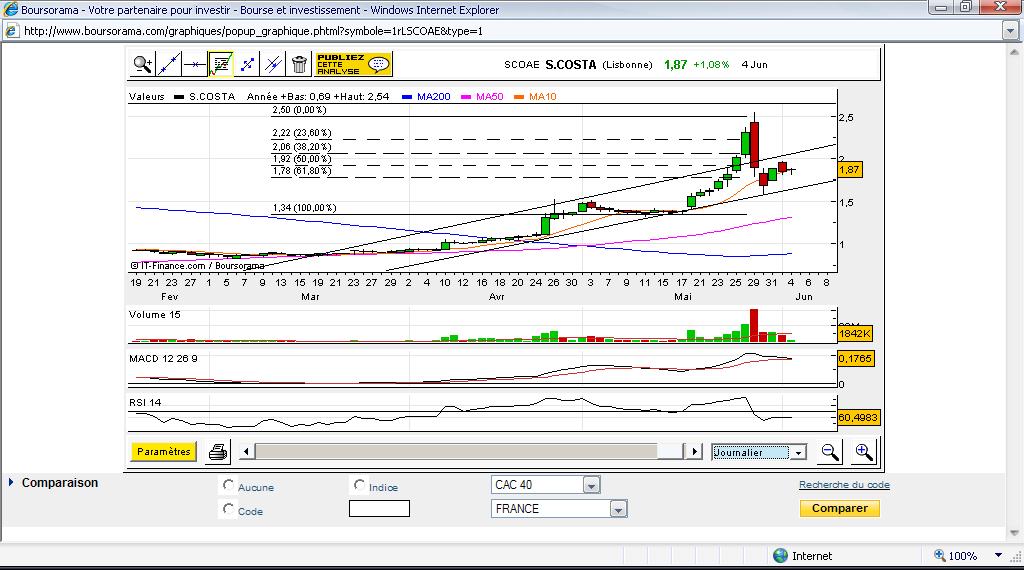Click the MA10 legend label
The image size is (1024, 570).
pyautogui.click(x=543, y=97)
